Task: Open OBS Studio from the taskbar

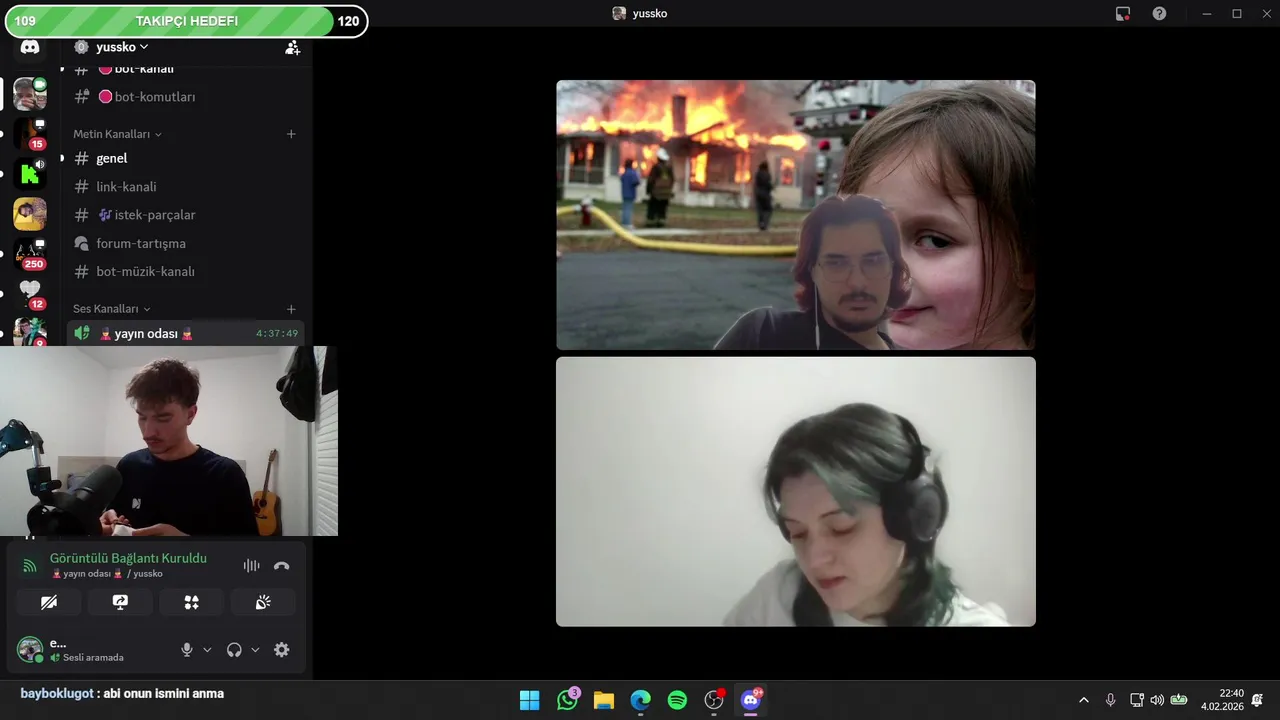Action: tap(714, 700)
